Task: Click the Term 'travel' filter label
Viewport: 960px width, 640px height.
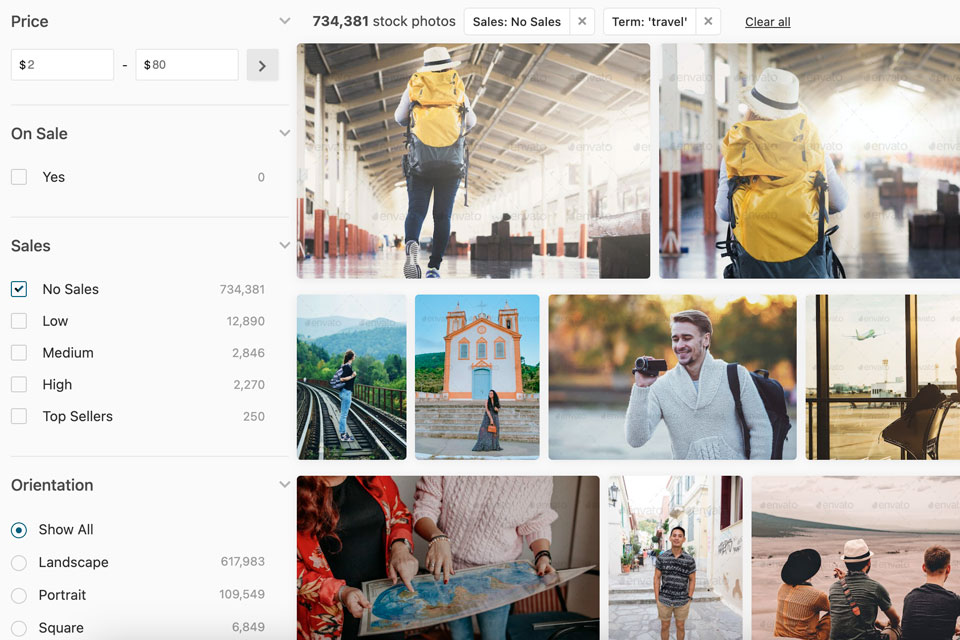Action: [x=650, y=22]
